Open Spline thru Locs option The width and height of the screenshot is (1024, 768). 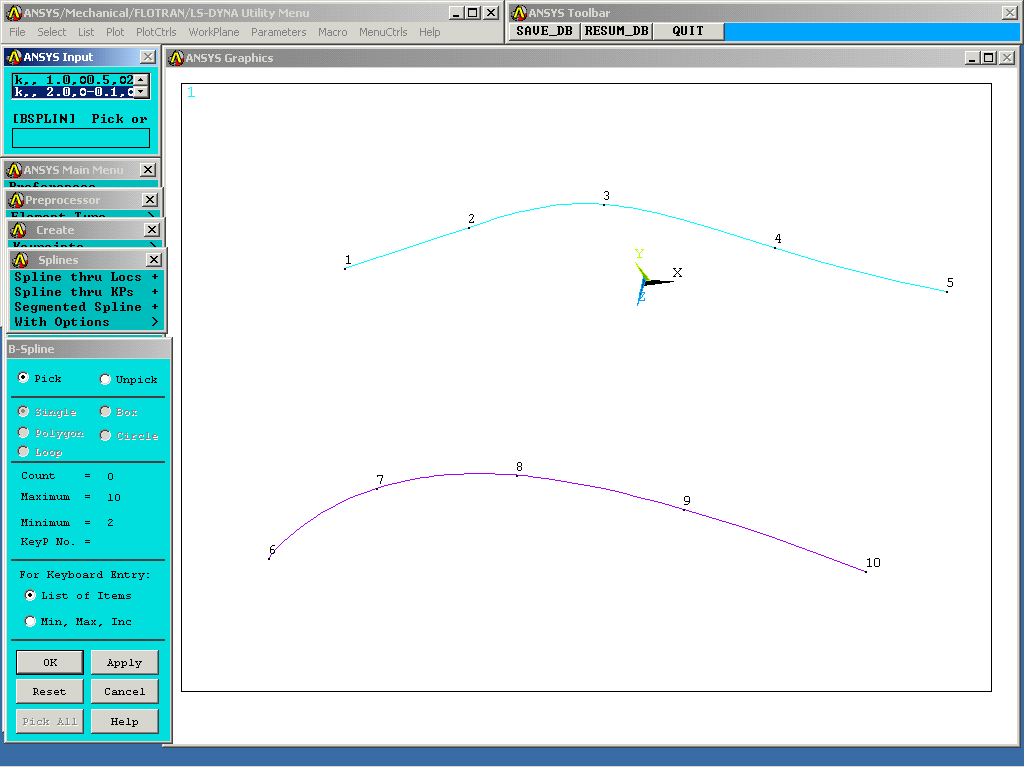(x=86, y=277)
